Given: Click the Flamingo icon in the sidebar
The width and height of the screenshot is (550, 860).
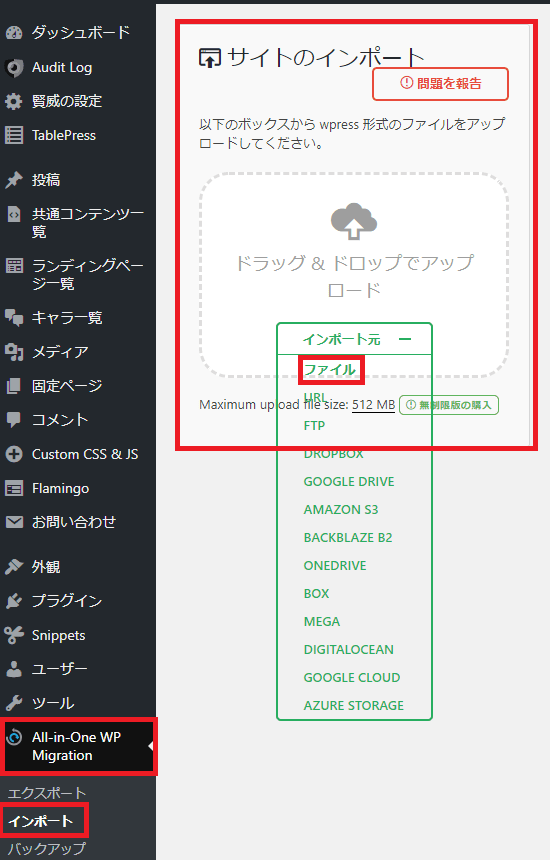Looking at the screenshot, I should pos(14,488).
